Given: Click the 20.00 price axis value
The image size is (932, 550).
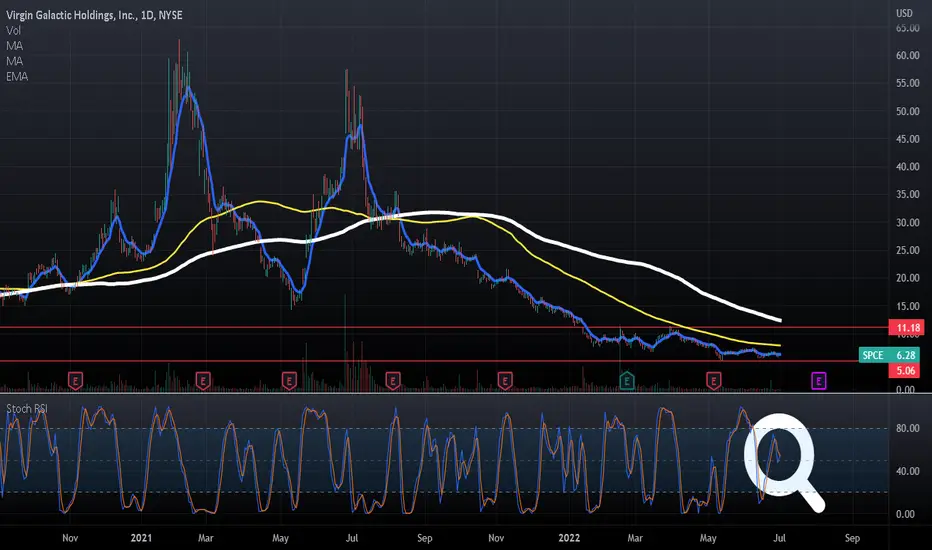Looking at the screenshot, I should click(x=908, y=278).
